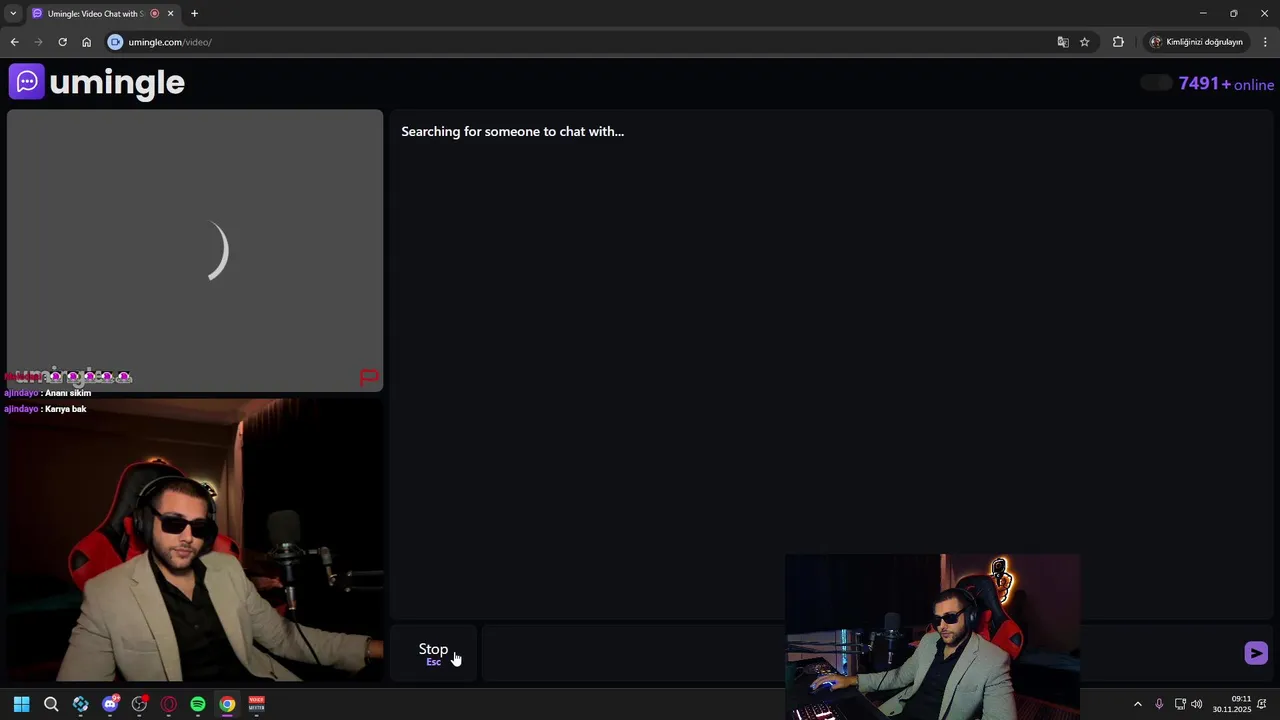
Task: Expand the hidden system tray icons chevron
Action: click(x=1137, y=704)
